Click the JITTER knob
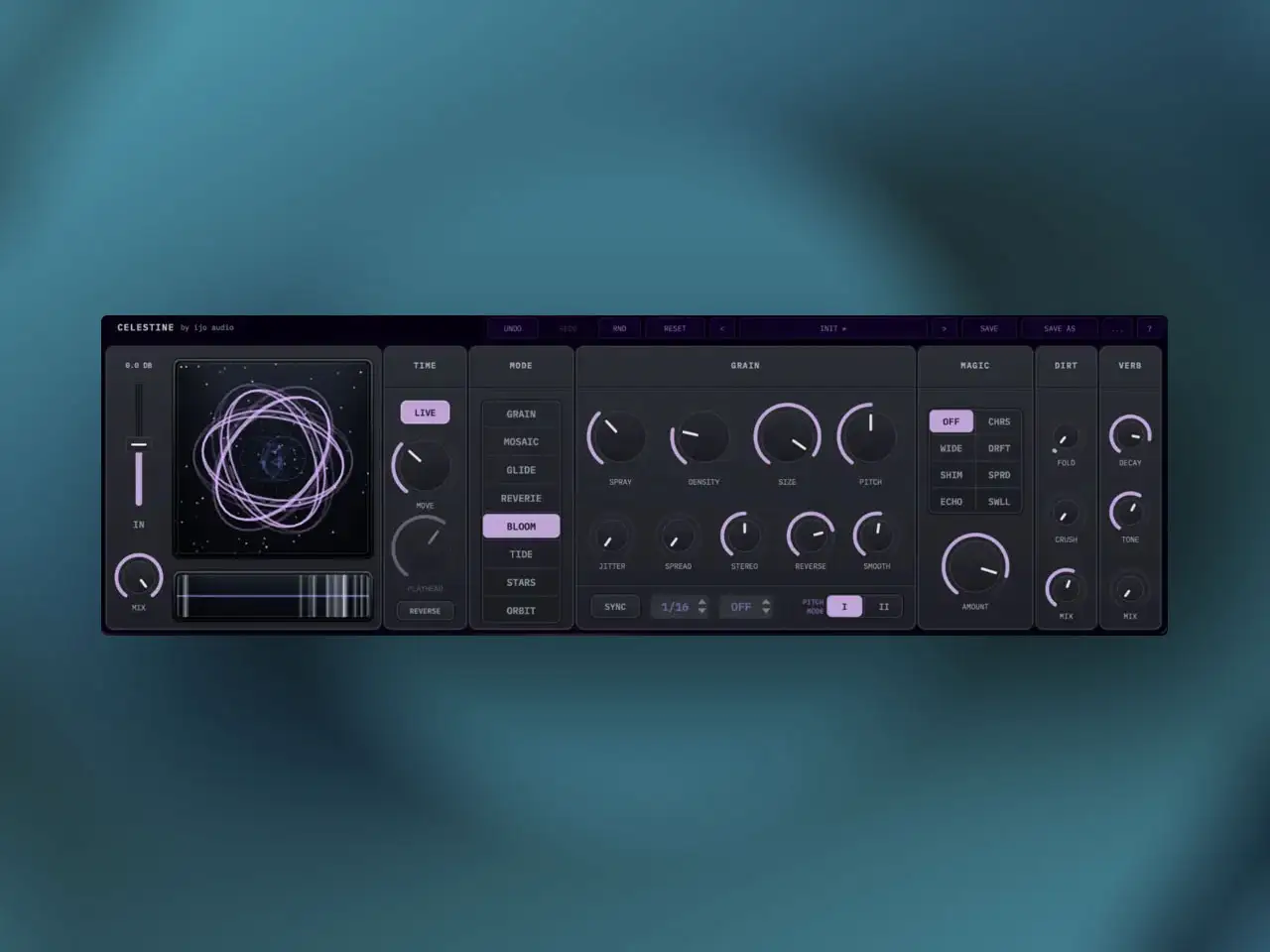 tap(612, 536)
